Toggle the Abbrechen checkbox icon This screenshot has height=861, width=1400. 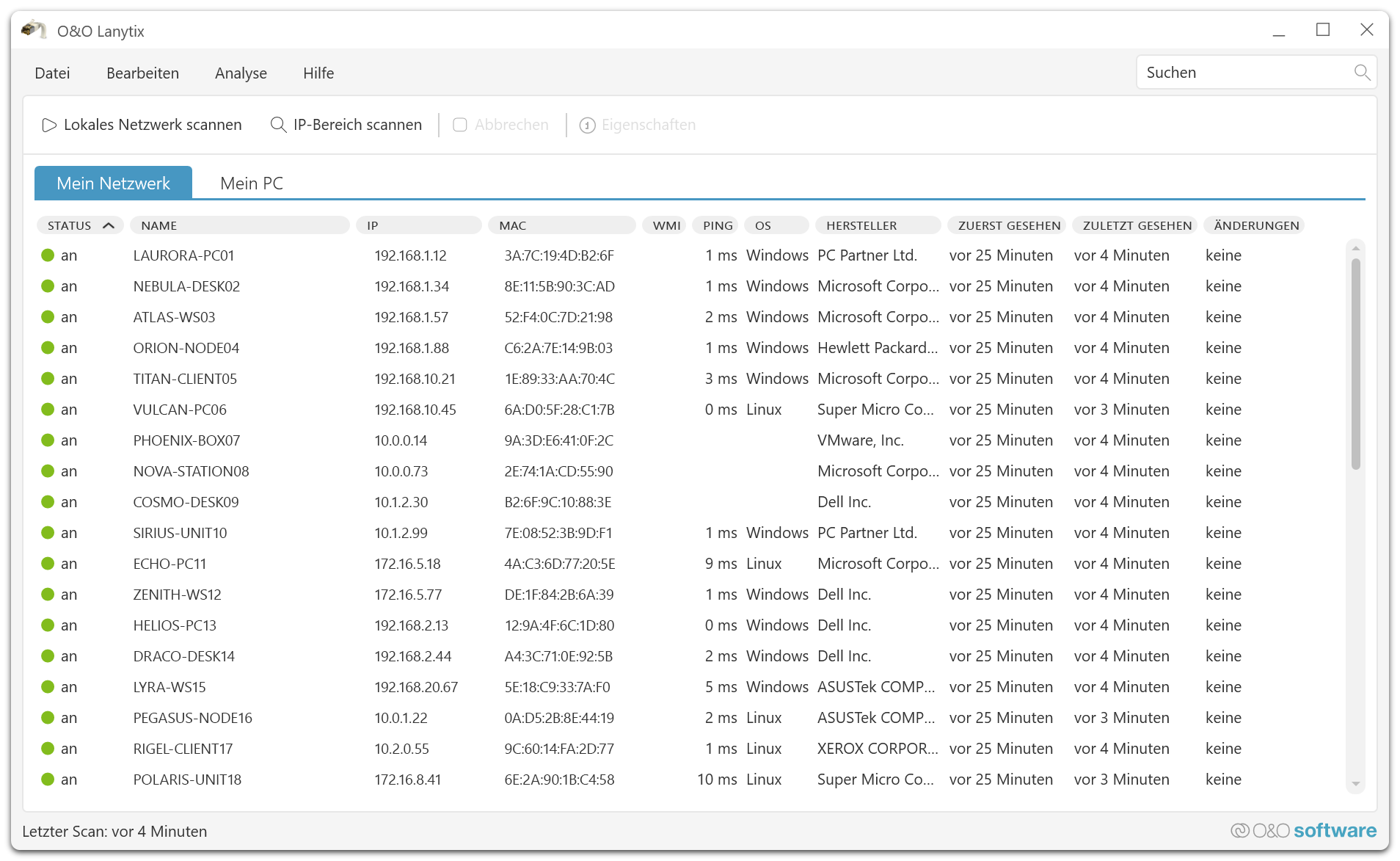tap(460, 126)
